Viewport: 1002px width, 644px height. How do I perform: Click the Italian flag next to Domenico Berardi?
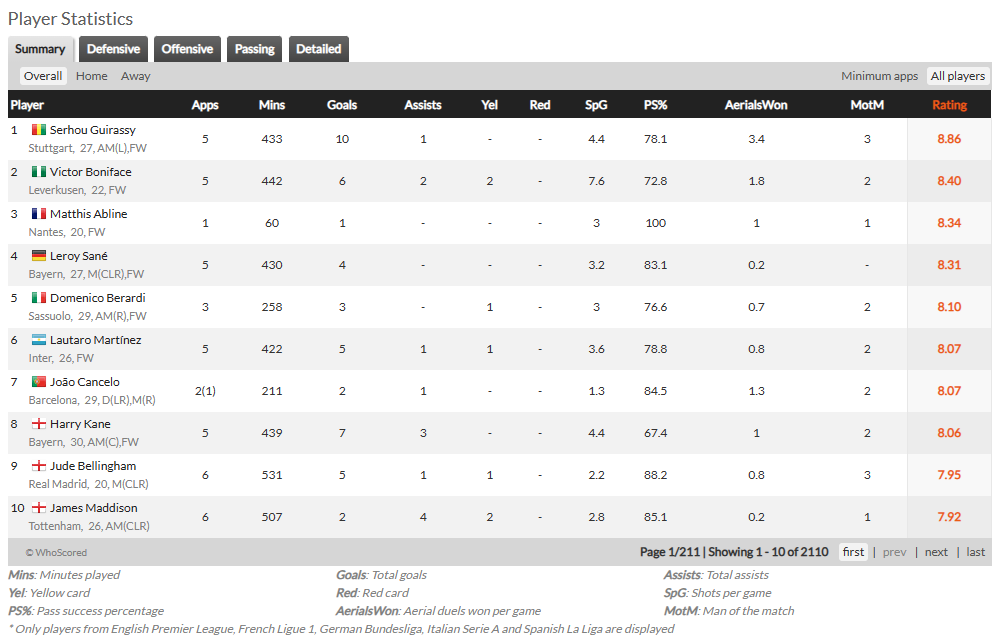click(x=39, y=298)
